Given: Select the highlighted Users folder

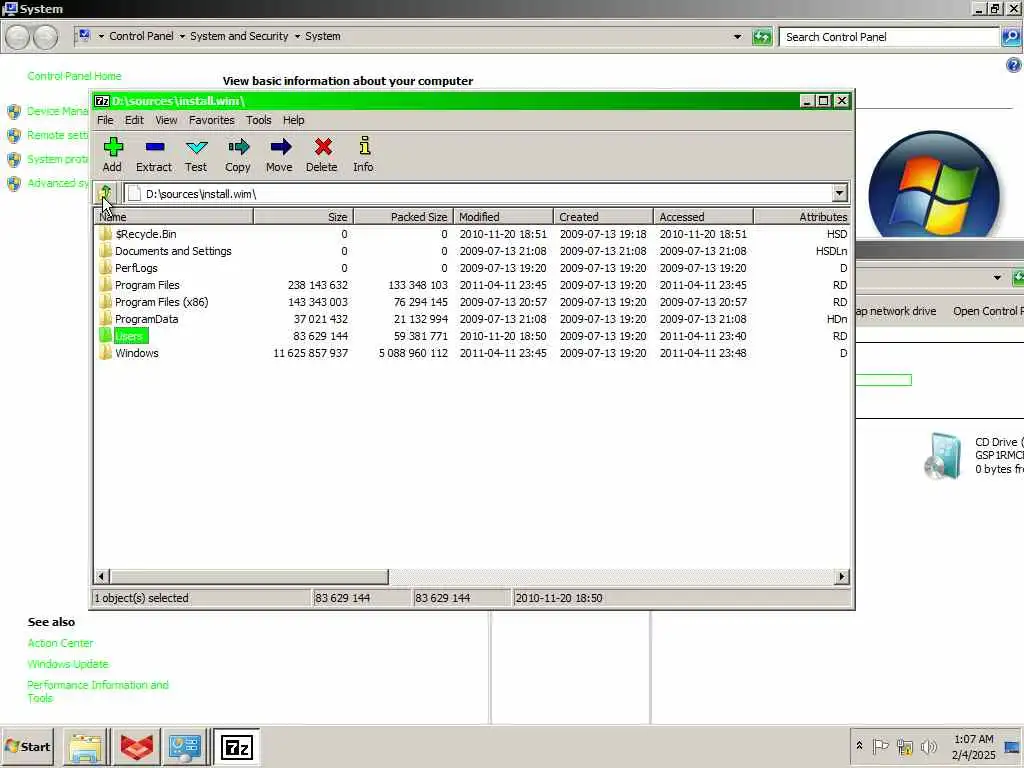Looking at the screenshot, I should (130, 336).
